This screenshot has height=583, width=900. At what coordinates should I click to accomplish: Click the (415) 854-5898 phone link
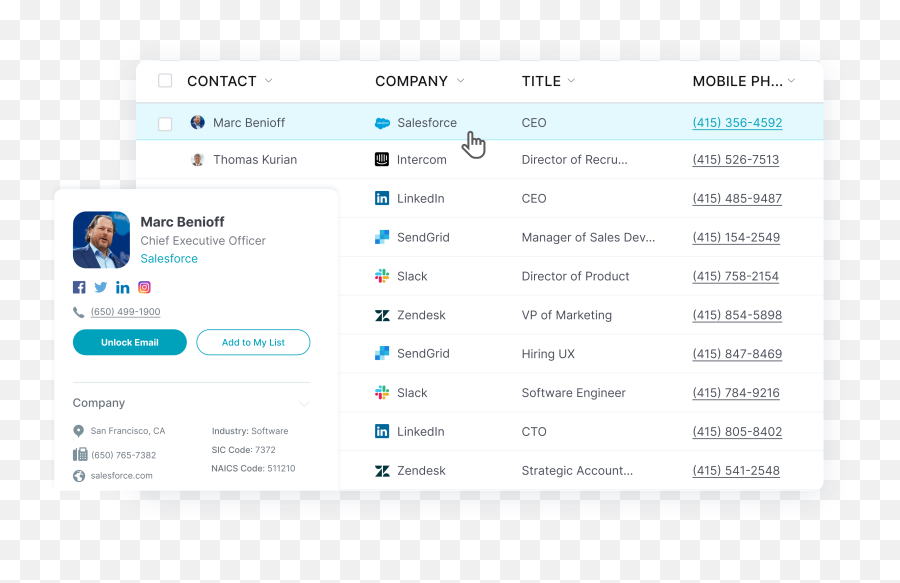[x=737, y=315]
